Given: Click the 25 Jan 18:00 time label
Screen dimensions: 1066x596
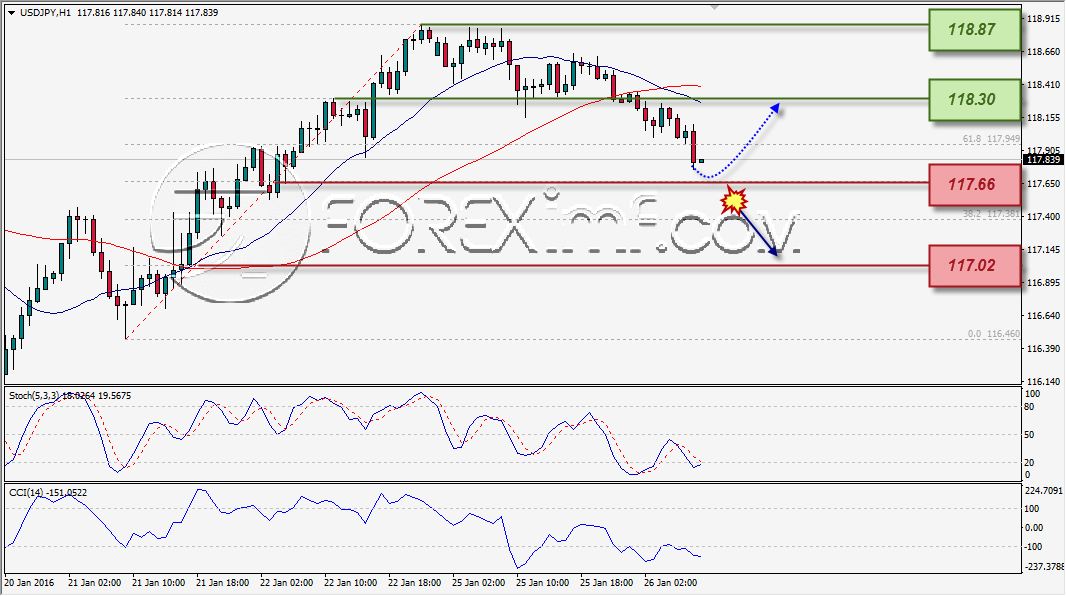Looking at the screenshot, I should coord(606,582).
